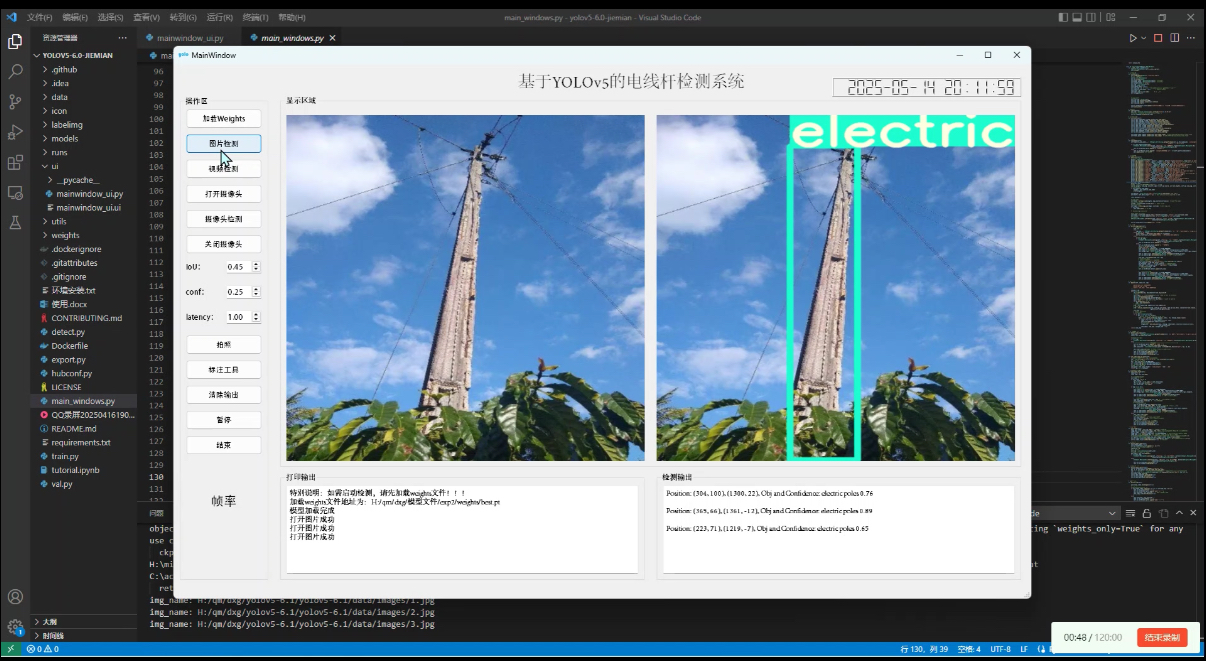Stop execution with red square icon

1158,38
